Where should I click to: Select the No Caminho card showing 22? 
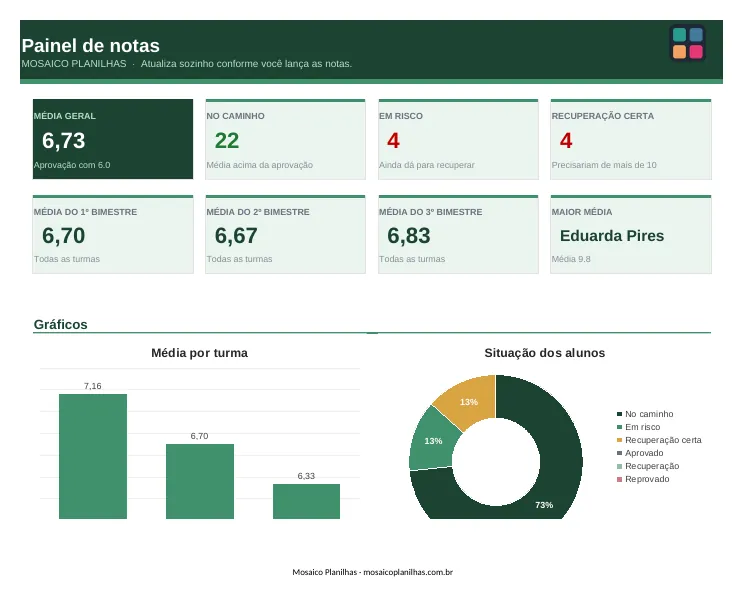pyautogui.click(x=285, y=139)
